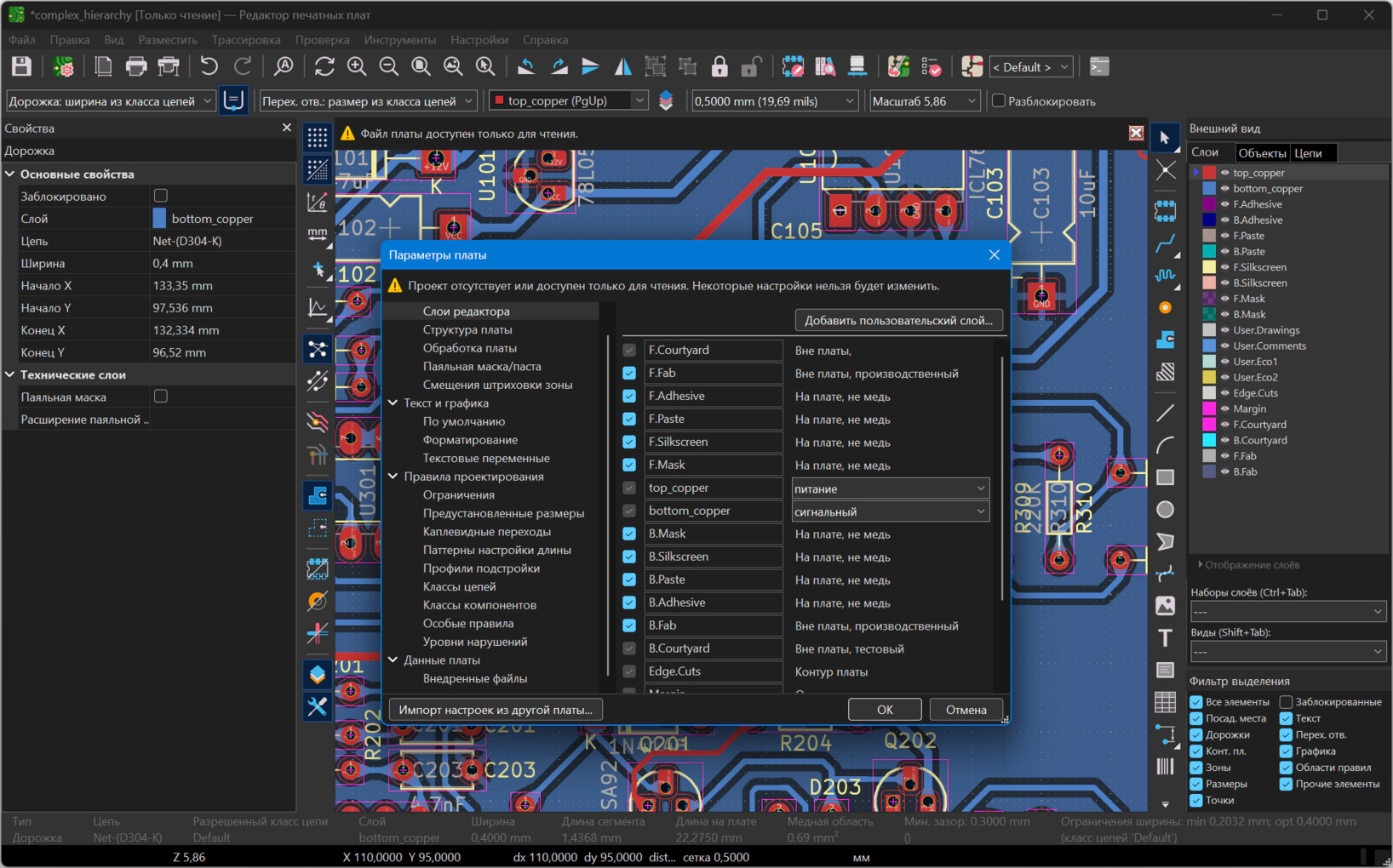
Task: Open the grid size dropdown 0,5000 mm
Action: point(774,101)
